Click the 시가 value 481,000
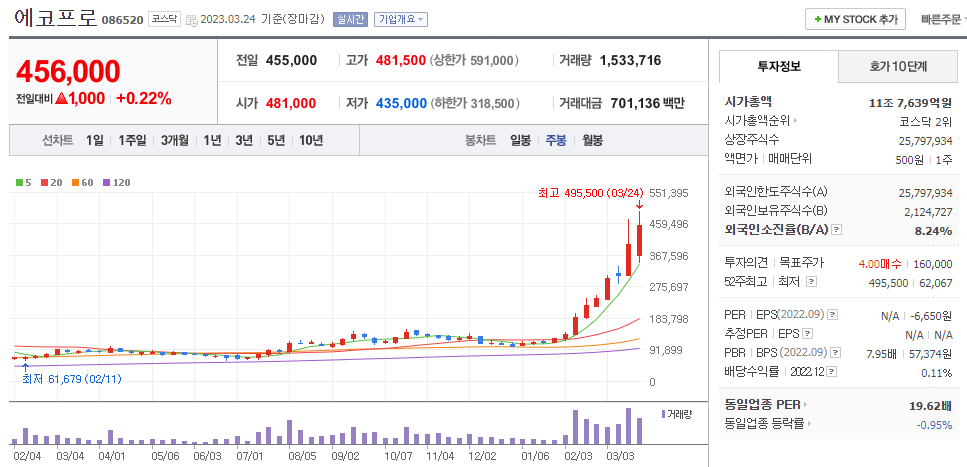The width and height of the screenshot is (967, 467). tap(291, 103)
